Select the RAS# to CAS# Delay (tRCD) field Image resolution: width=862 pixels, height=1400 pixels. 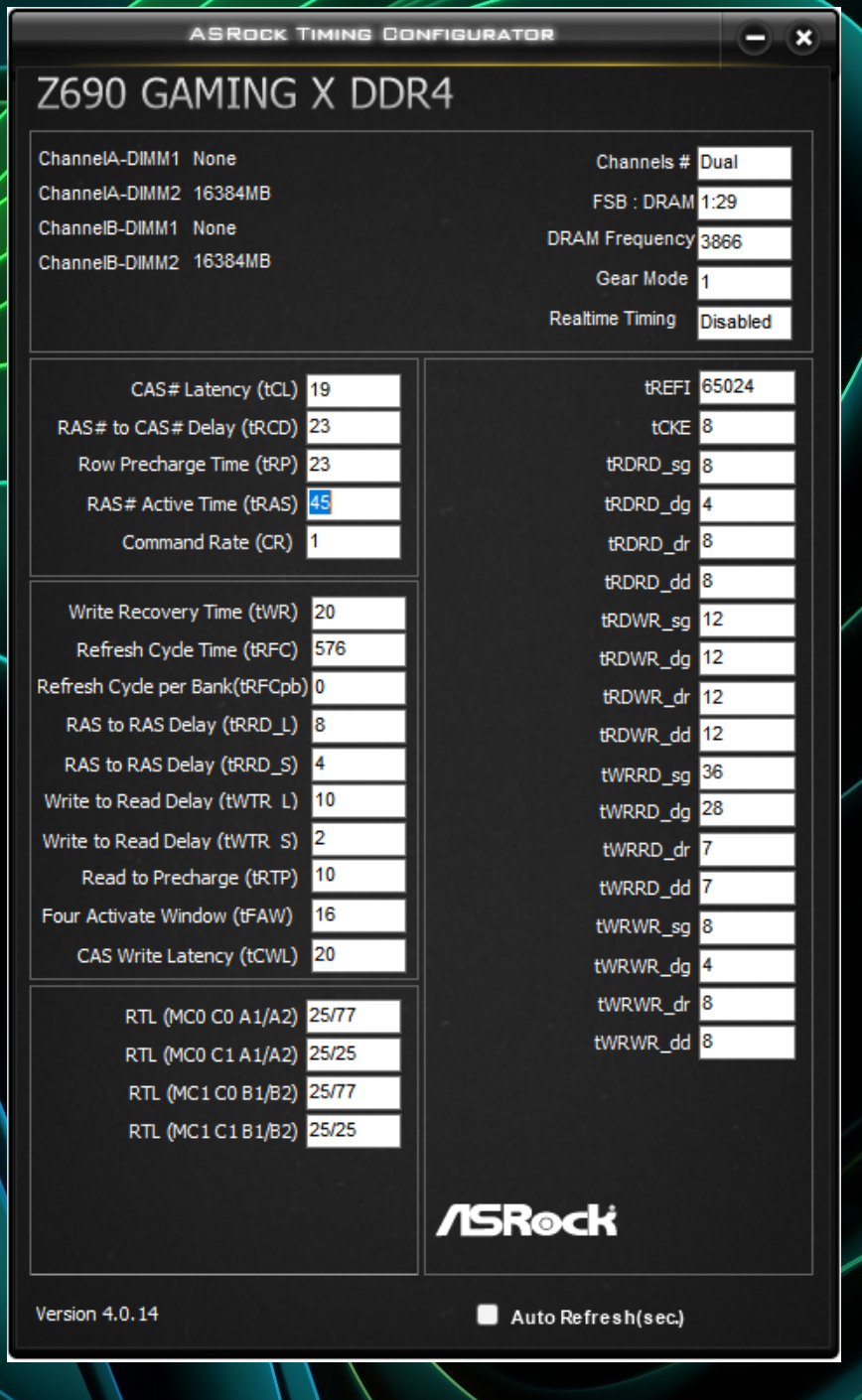[354, 428]
